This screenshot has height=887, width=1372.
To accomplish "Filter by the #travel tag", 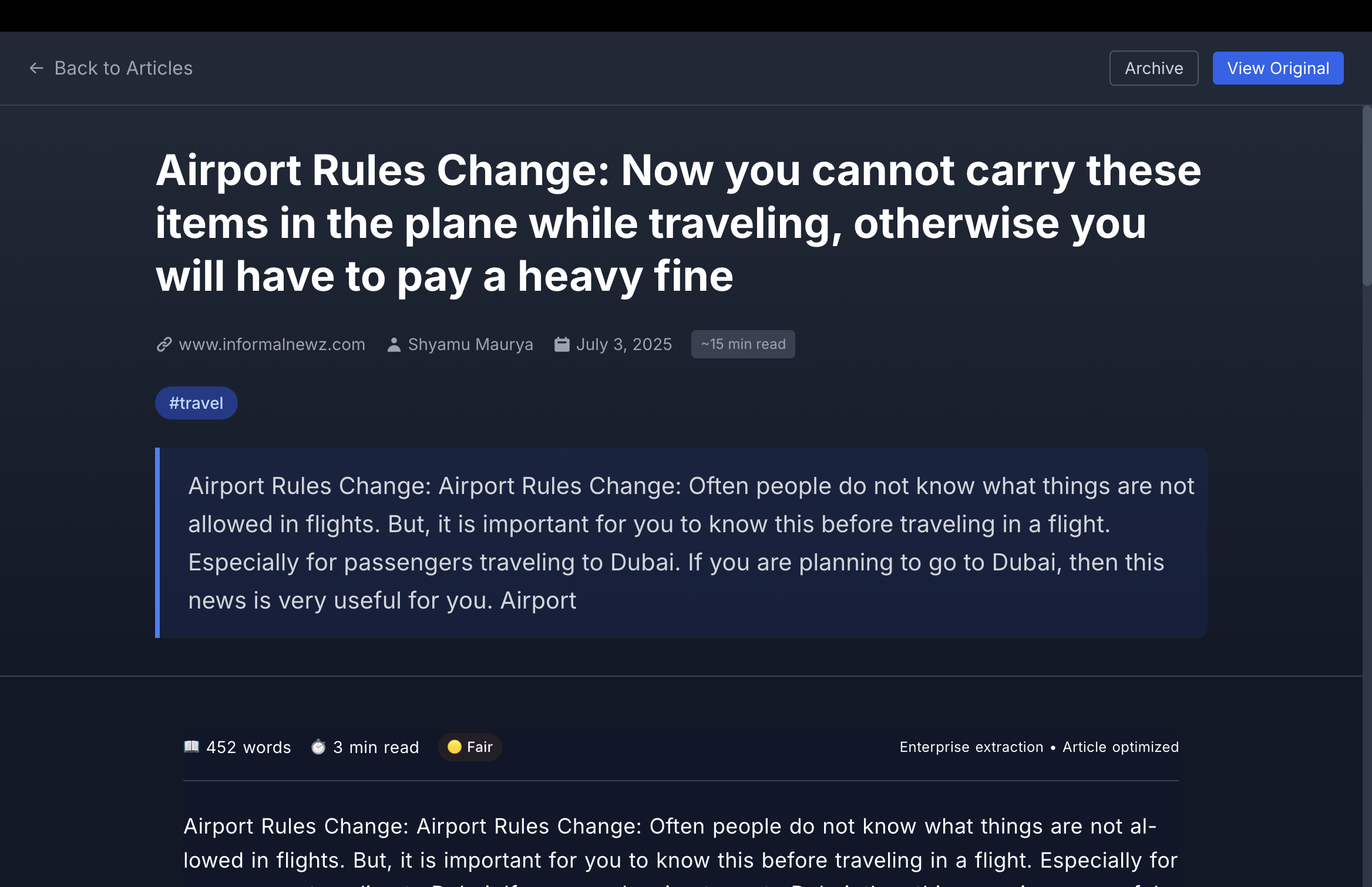I will coord(196,403).
